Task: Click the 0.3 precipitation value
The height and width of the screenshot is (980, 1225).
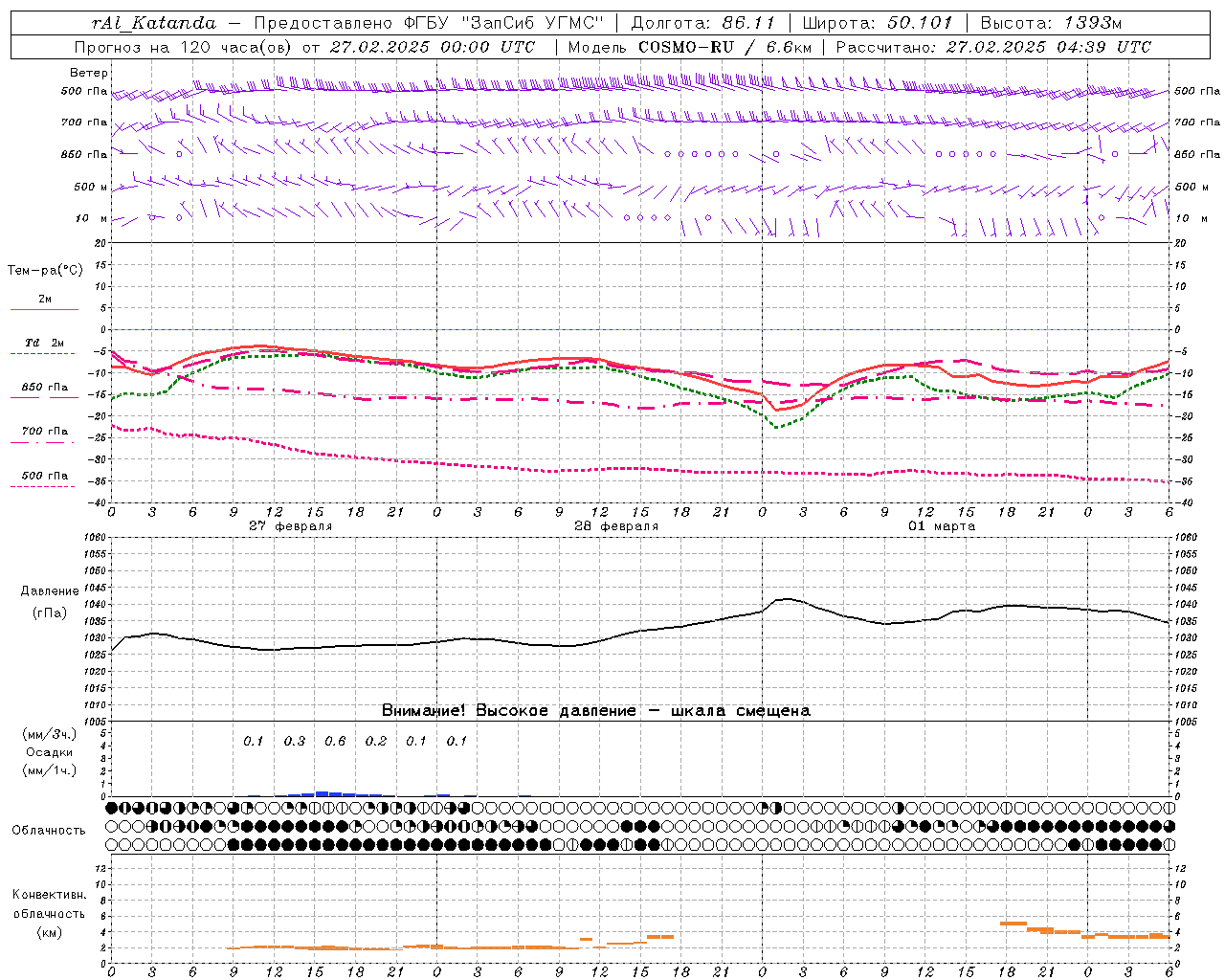Action: click(x=295, y=742)
